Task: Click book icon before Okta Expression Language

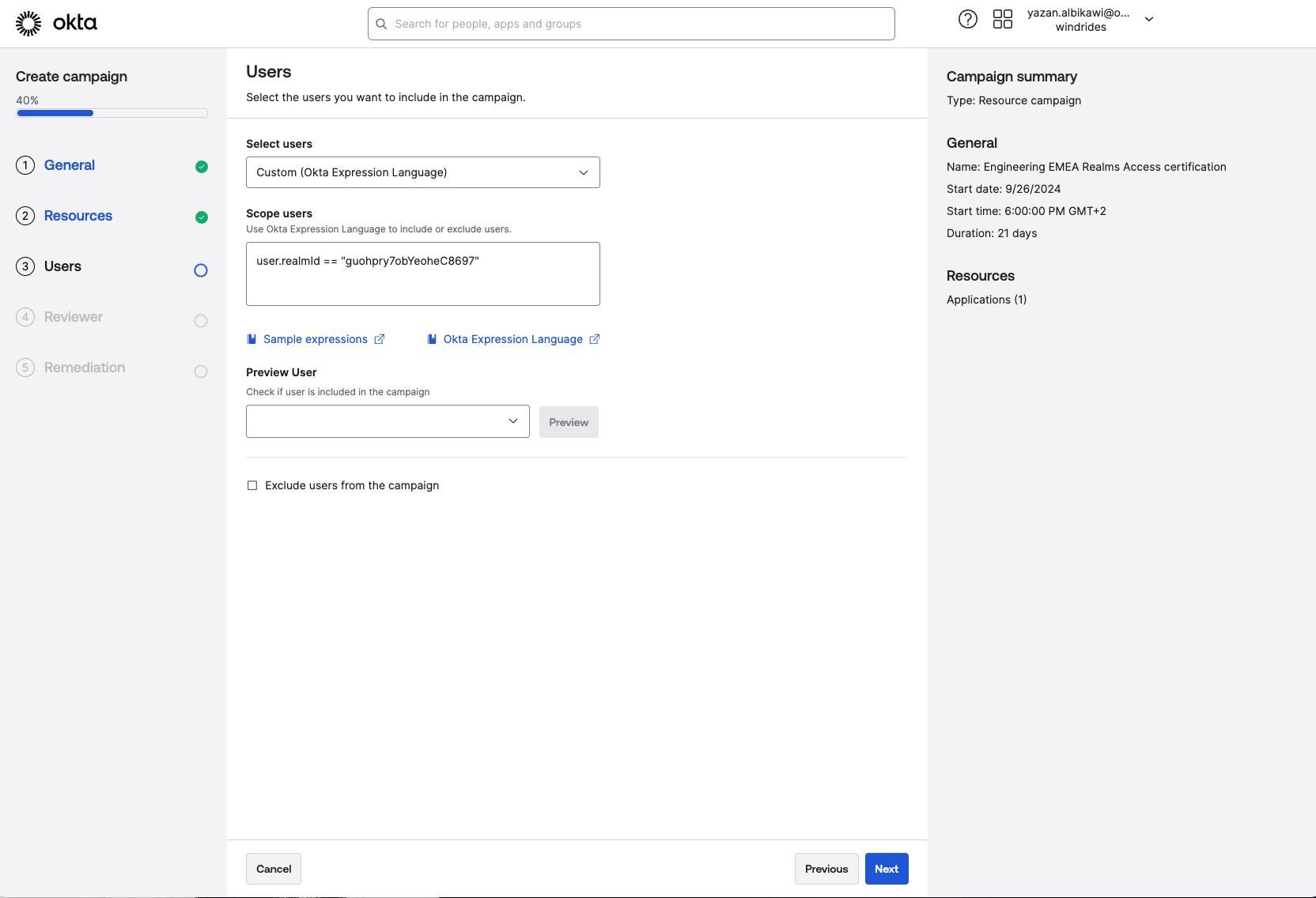Action: (x=432, y=339)
